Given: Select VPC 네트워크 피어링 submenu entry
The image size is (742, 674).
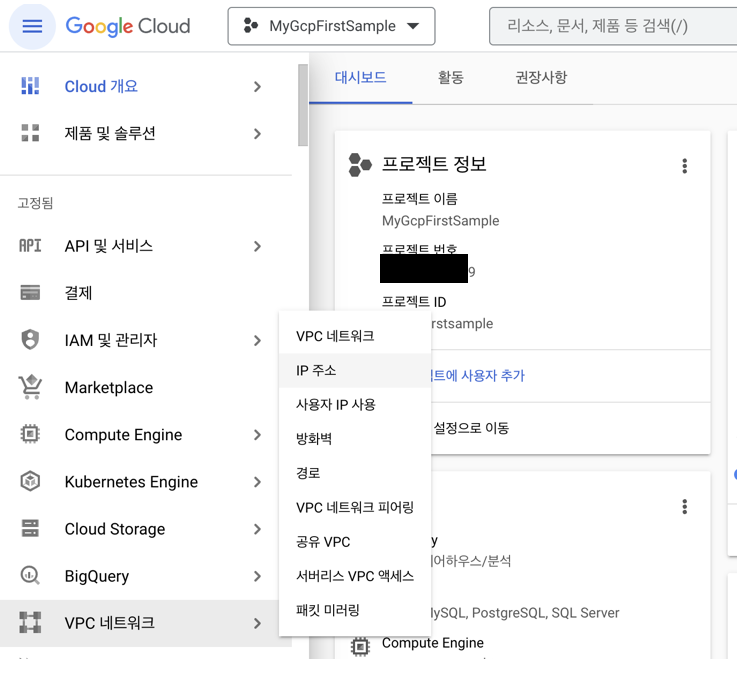Looking at the screenshot, I should point(355,507).
